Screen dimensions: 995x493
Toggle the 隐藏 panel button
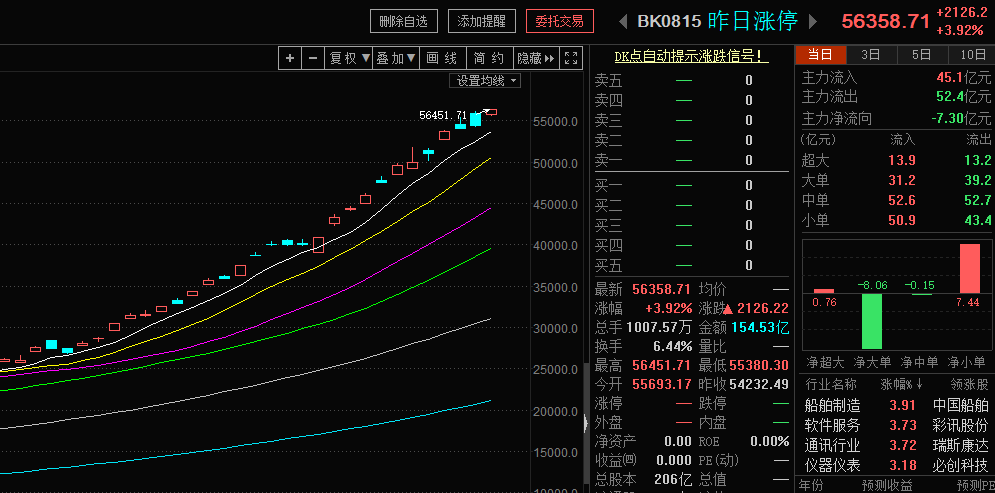pyautogui.click(x=535, y=58)
